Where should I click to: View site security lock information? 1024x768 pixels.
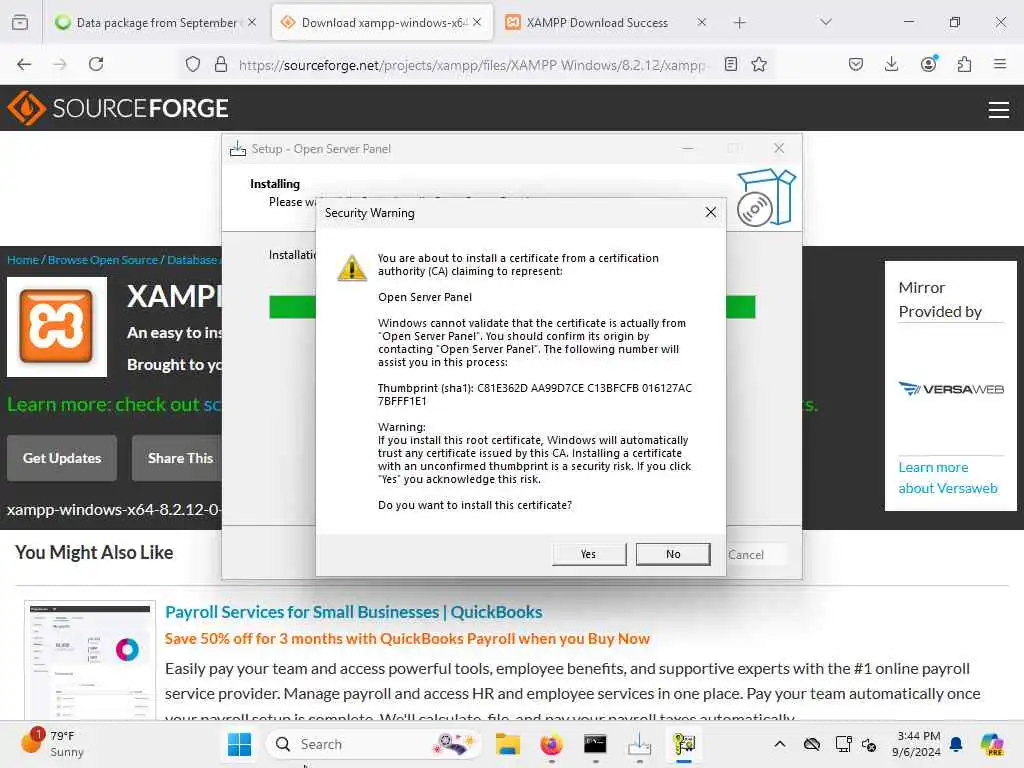(221, 64)
